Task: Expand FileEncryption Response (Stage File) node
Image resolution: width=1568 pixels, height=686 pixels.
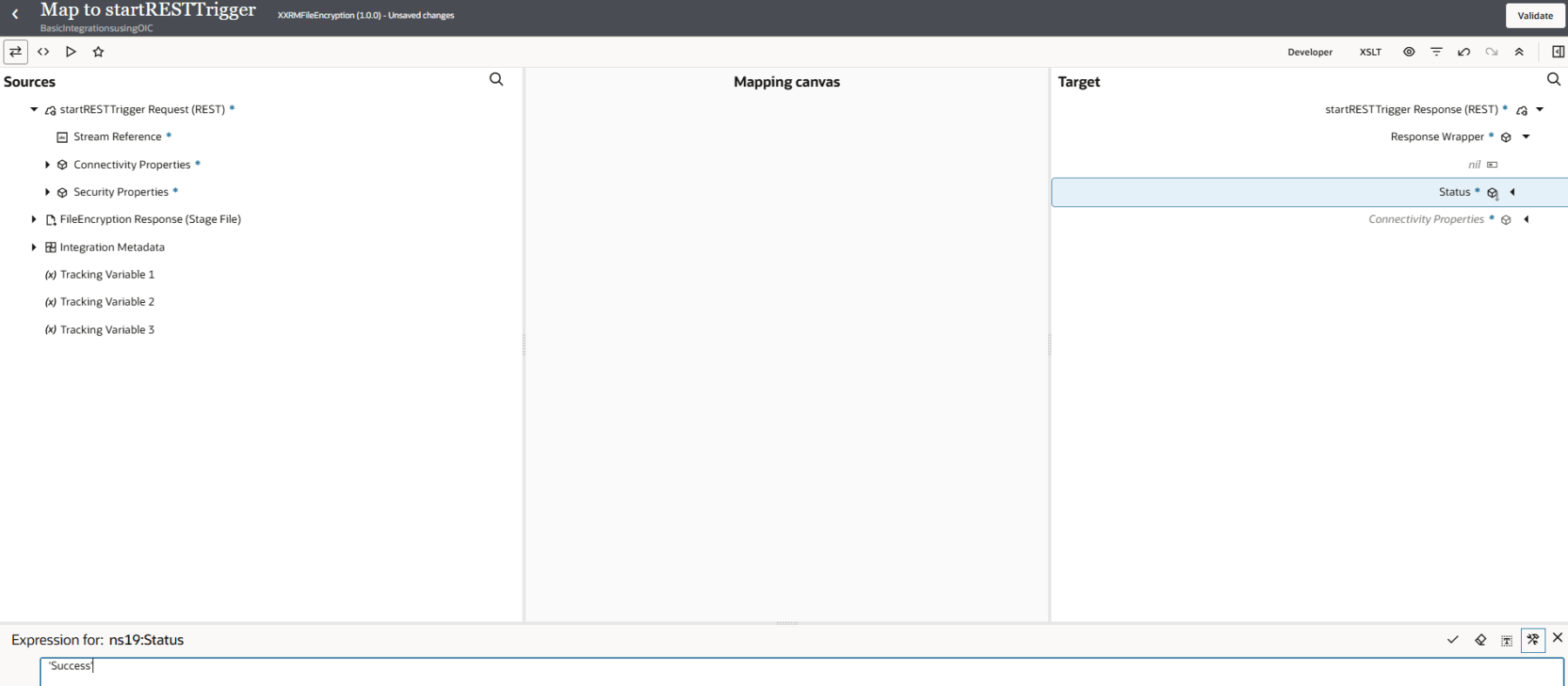Action: (x=34, y=219)
